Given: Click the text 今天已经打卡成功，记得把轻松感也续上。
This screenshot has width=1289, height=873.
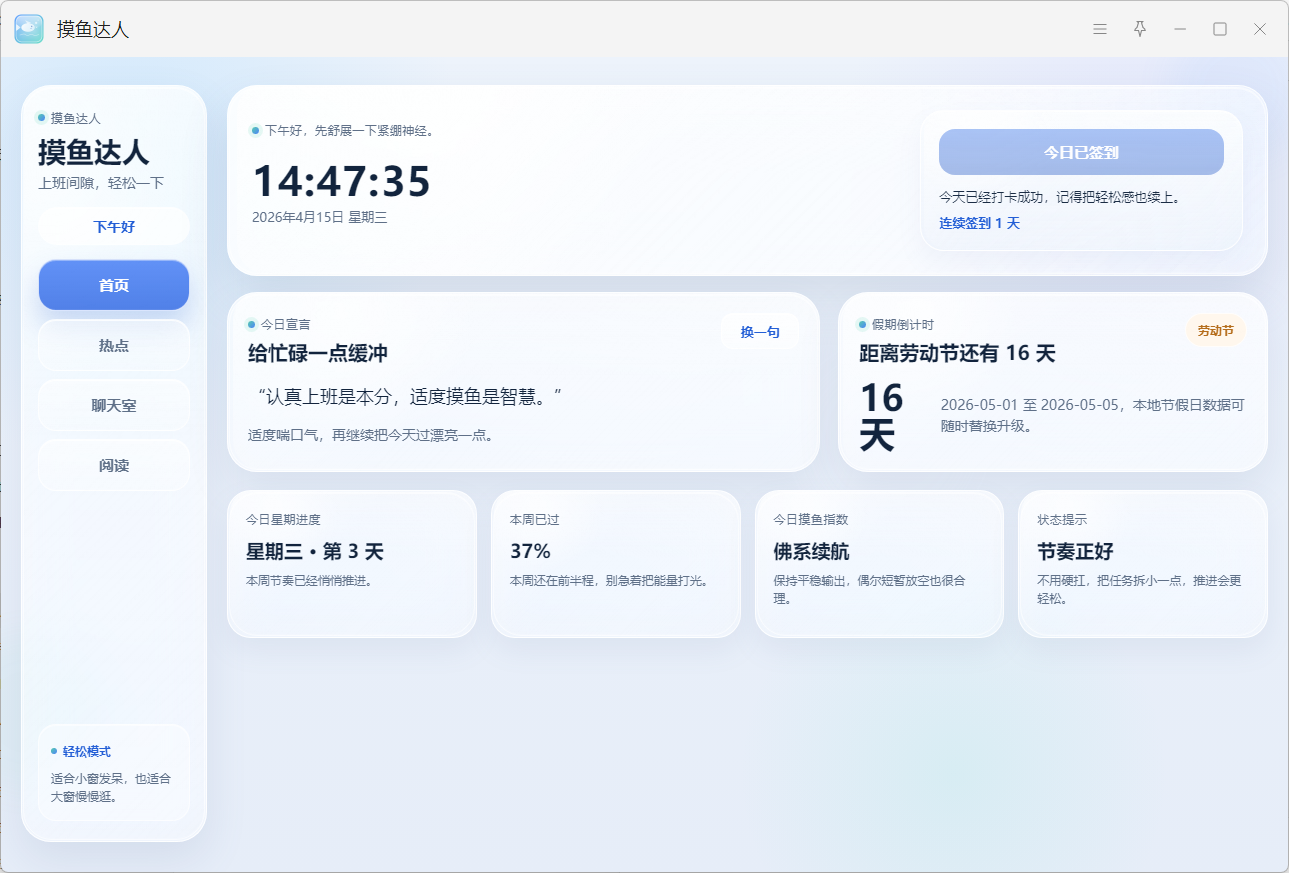Looking at the screenshot, I should coord(1060,197).
